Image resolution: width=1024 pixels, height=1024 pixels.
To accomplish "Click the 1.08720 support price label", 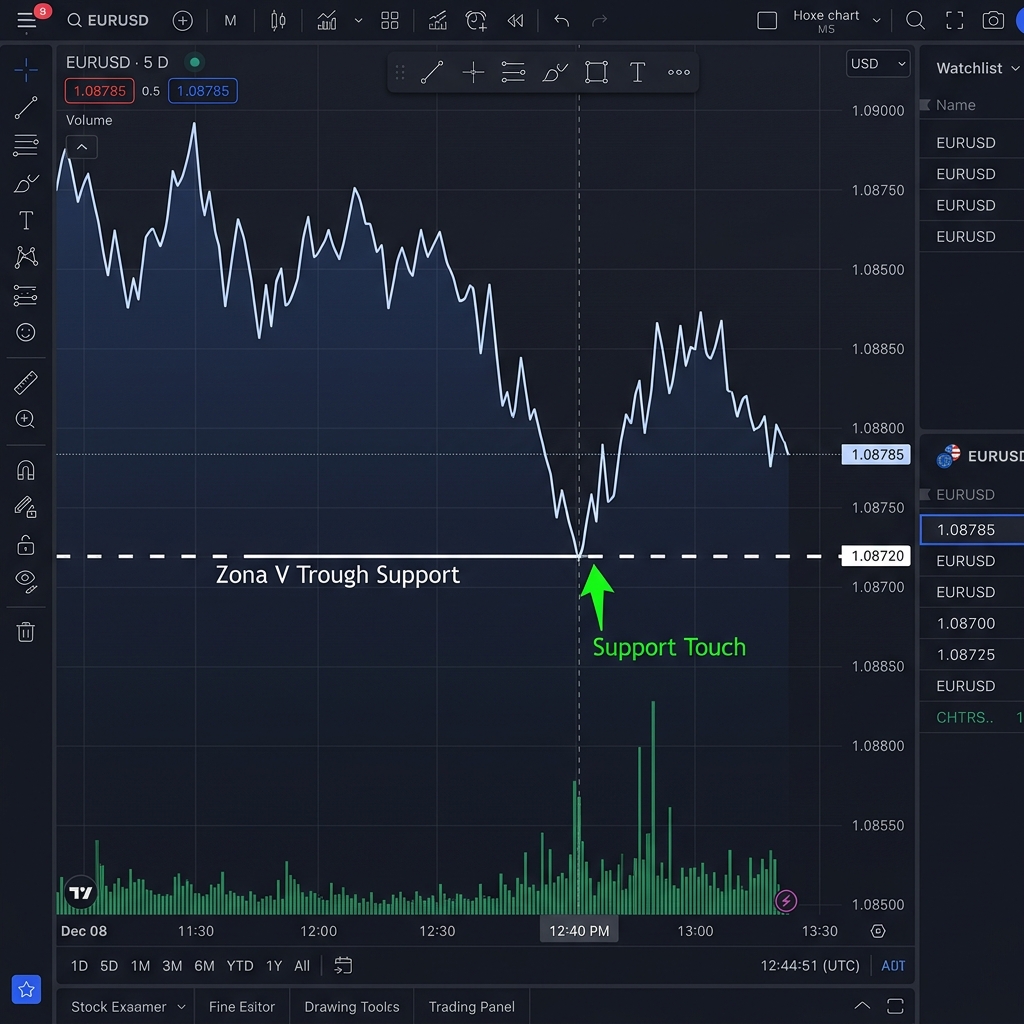I will 876,556.
